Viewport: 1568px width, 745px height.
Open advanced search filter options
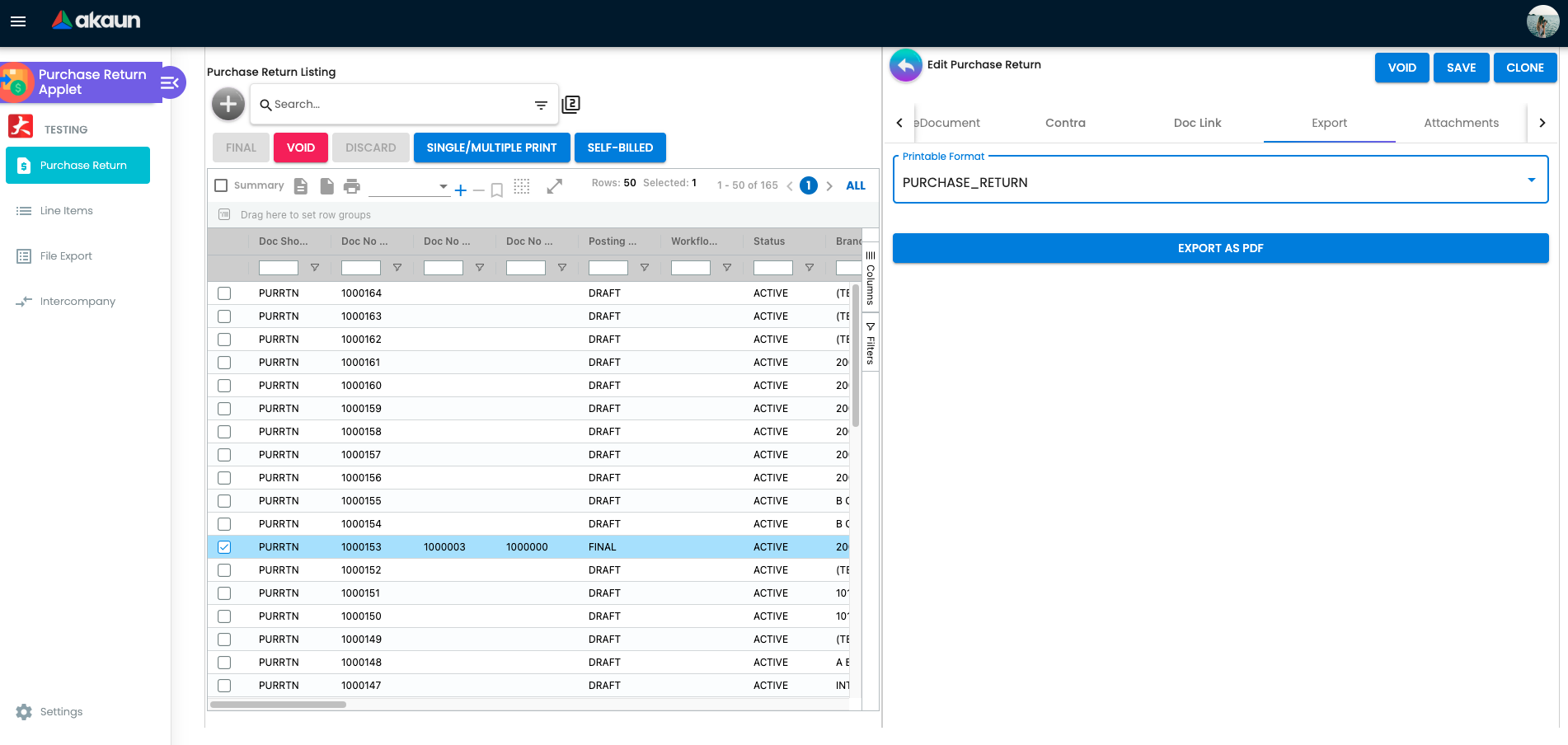pos(541,105)
